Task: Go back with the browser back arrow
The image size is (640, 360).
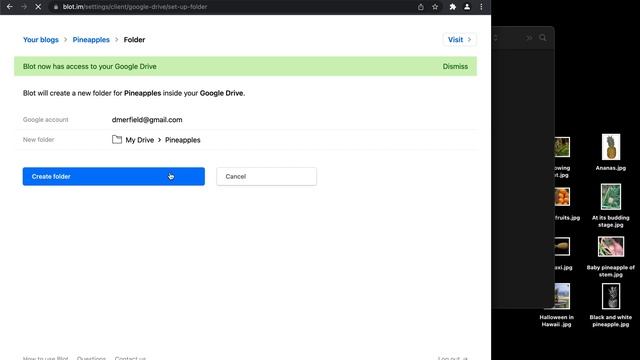Action: (9, 7)
